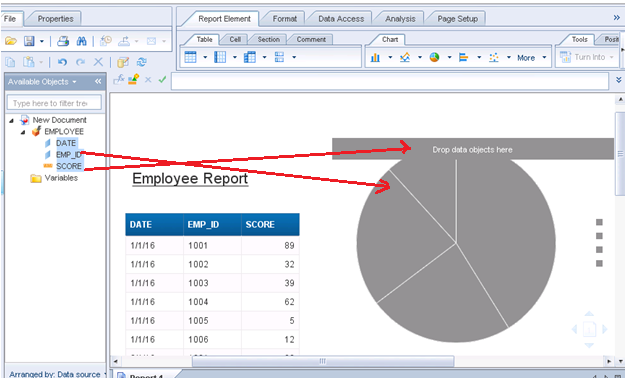The height and width of the screenshot is (380, 628).
Task: Click the horizontal scrollbar thumb
Action: pos(323,361)
